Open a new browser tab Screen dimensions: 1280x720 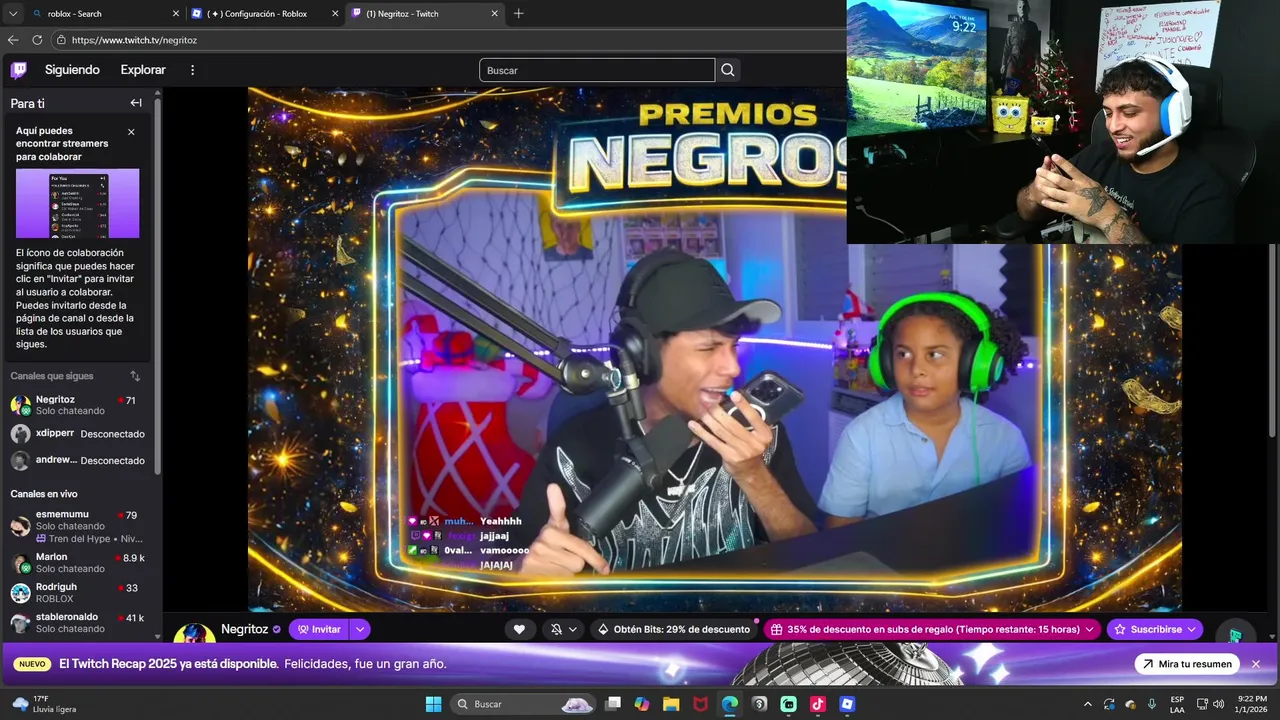(518, 14)
